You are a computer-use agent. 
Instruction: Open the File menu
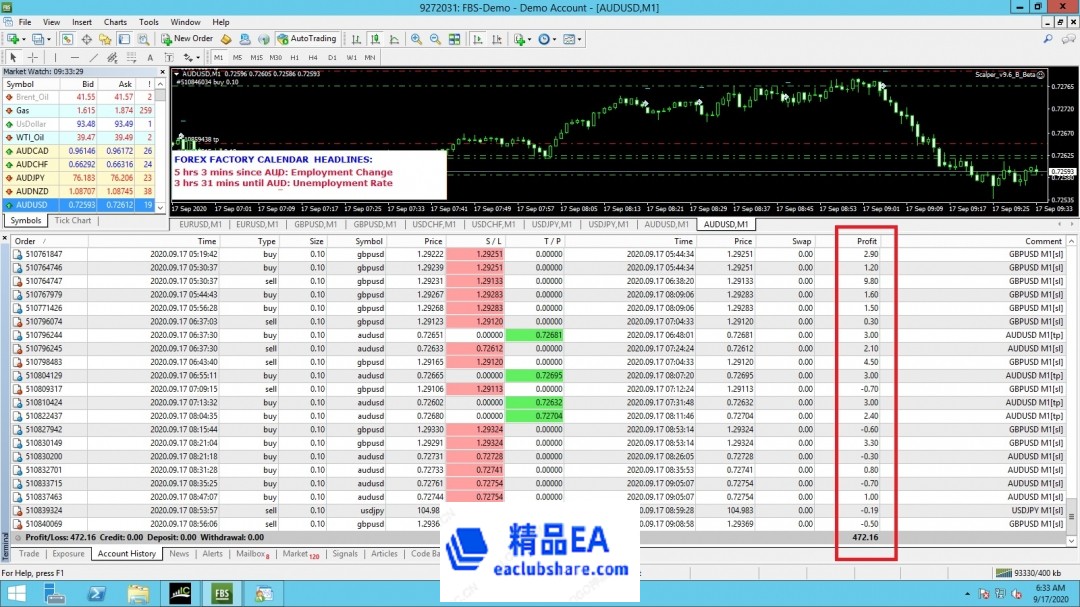coord(25,22)
